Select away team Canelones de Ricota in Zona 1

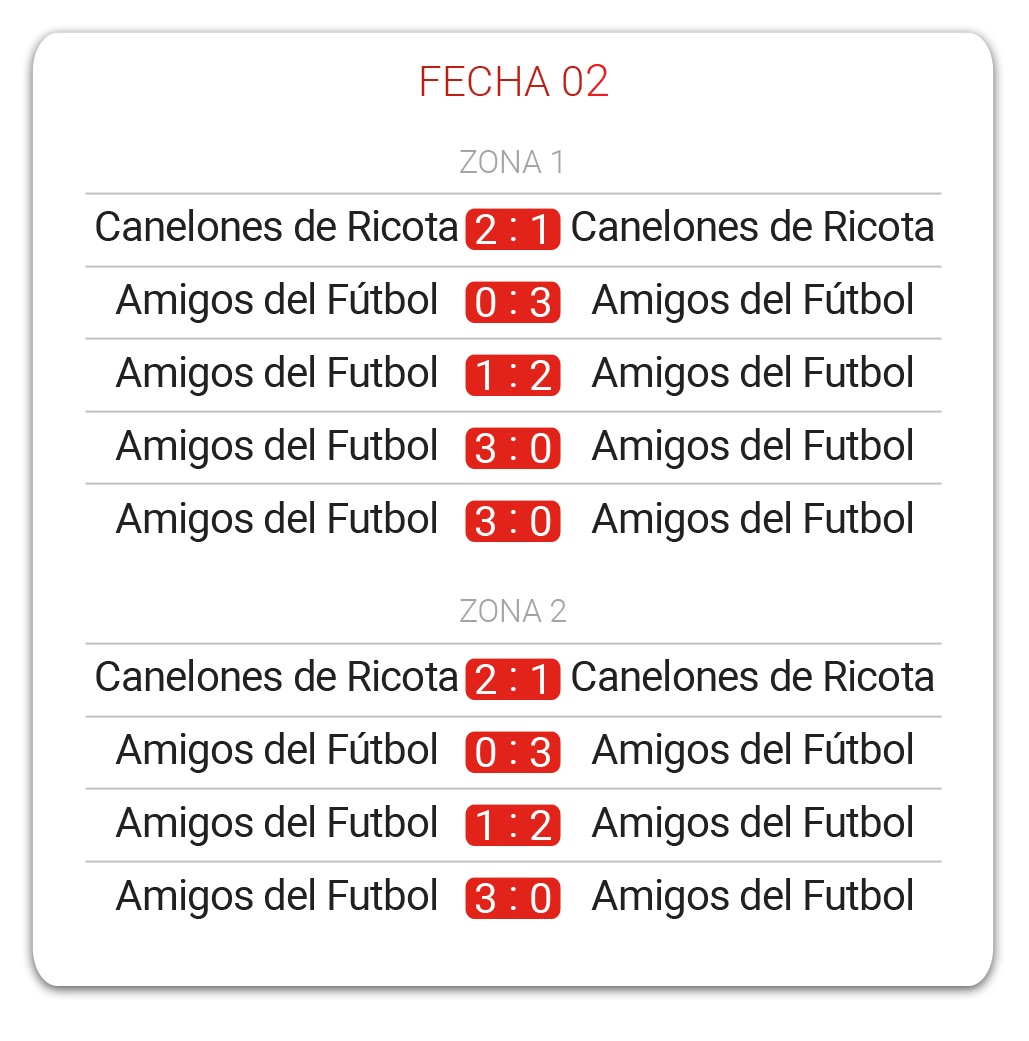pos(752,227)
